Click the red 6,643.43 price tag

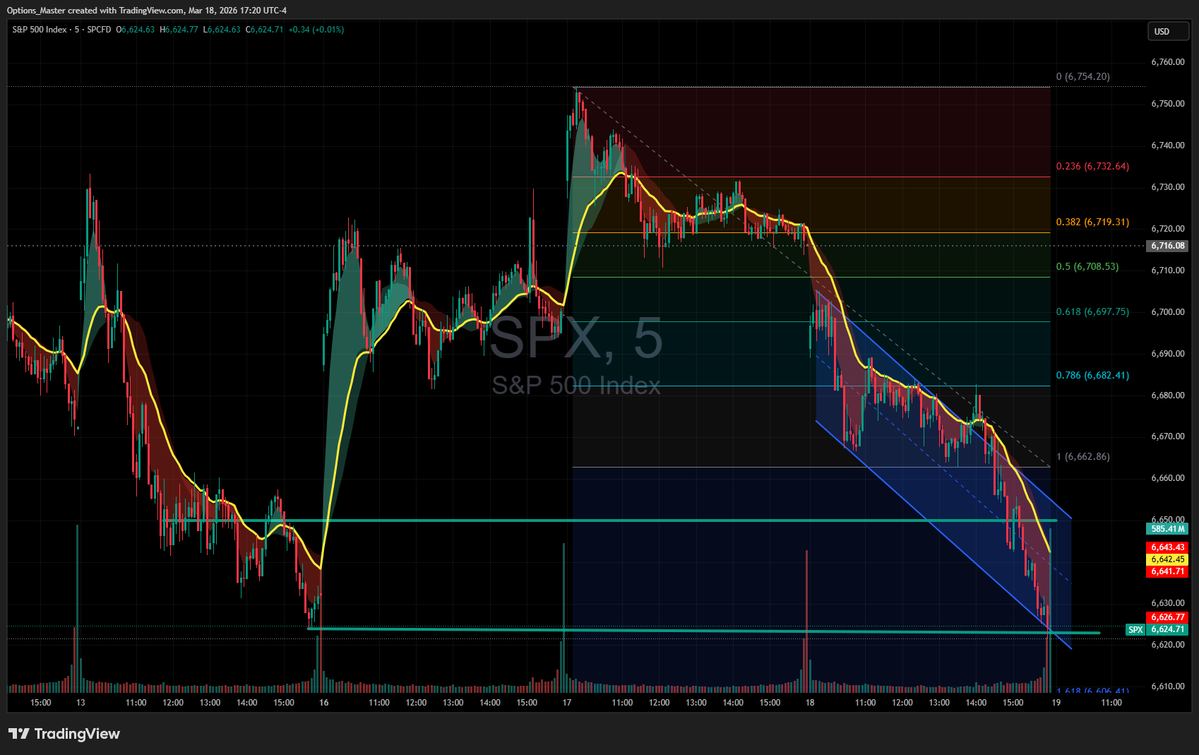[x=1168, y=547]
